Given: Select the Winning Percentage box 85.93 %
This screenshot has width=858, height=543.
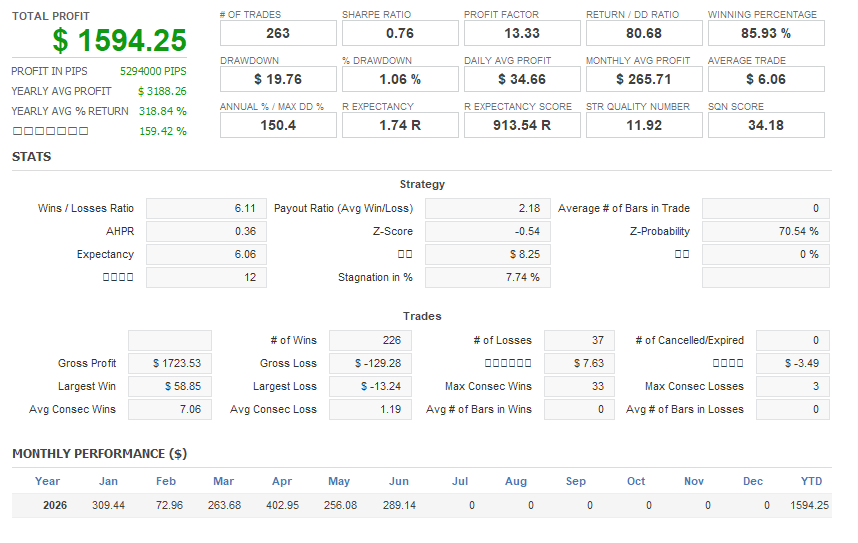Looking at the screenshot, I should coord(766,33).
